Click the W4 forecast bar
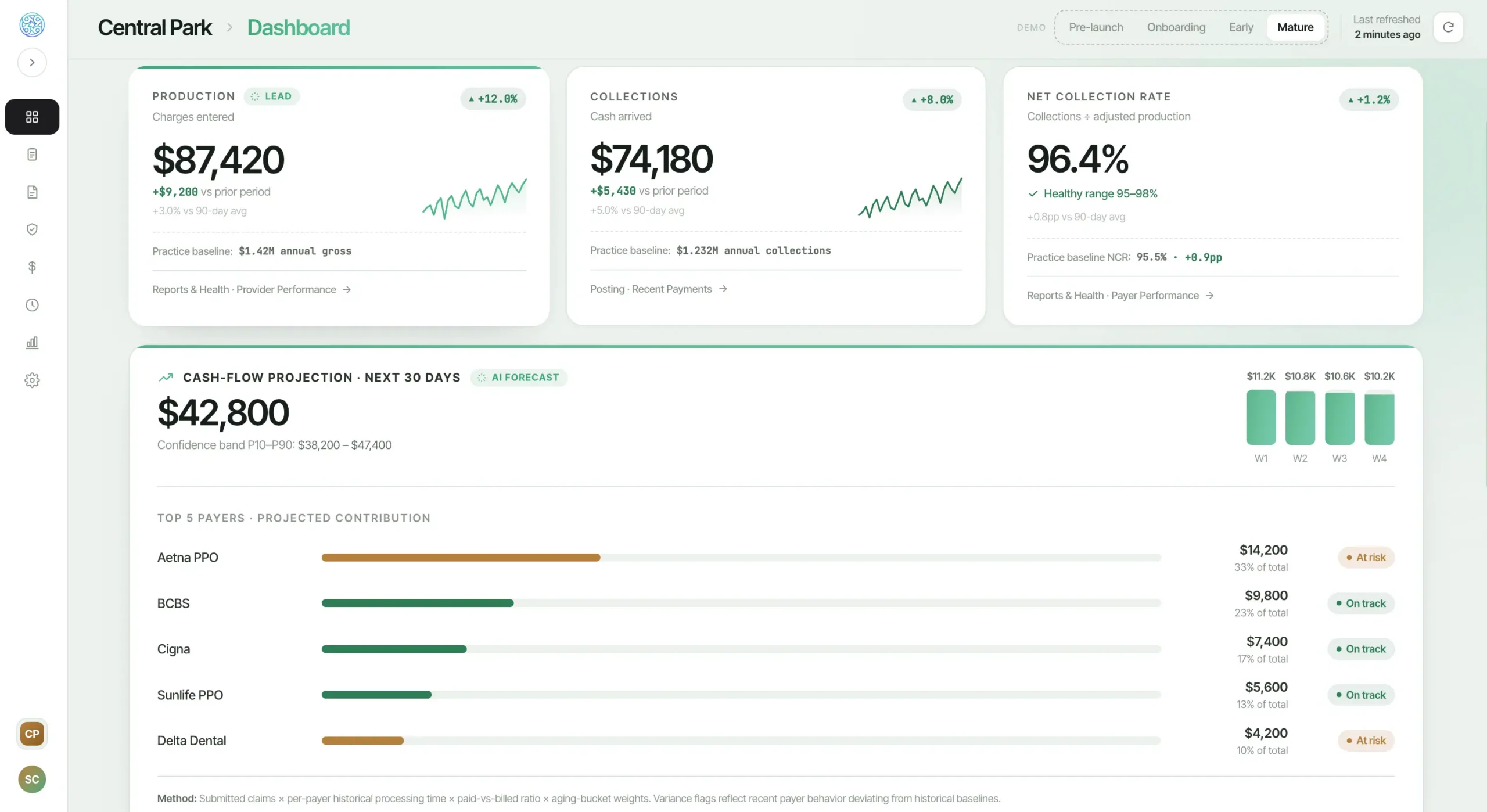 1379,419
